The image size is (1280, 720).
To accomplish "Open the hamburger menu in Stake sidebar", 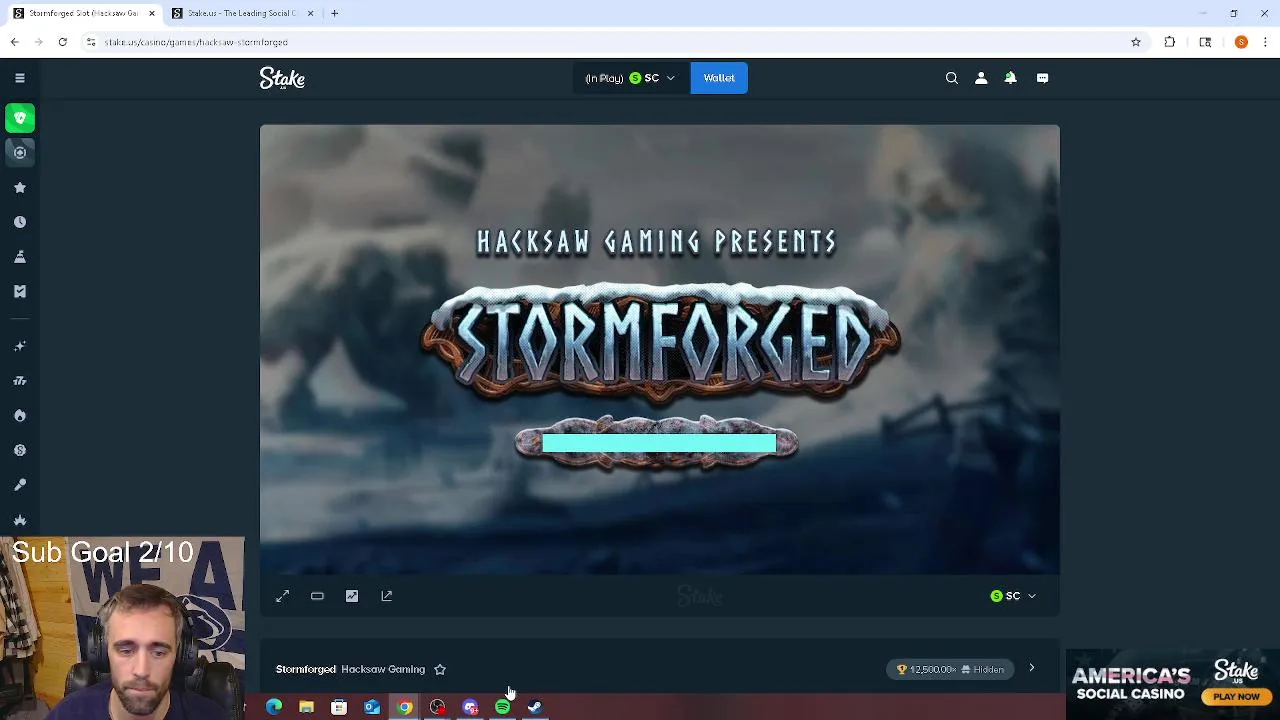I will [x=19, y=78].
